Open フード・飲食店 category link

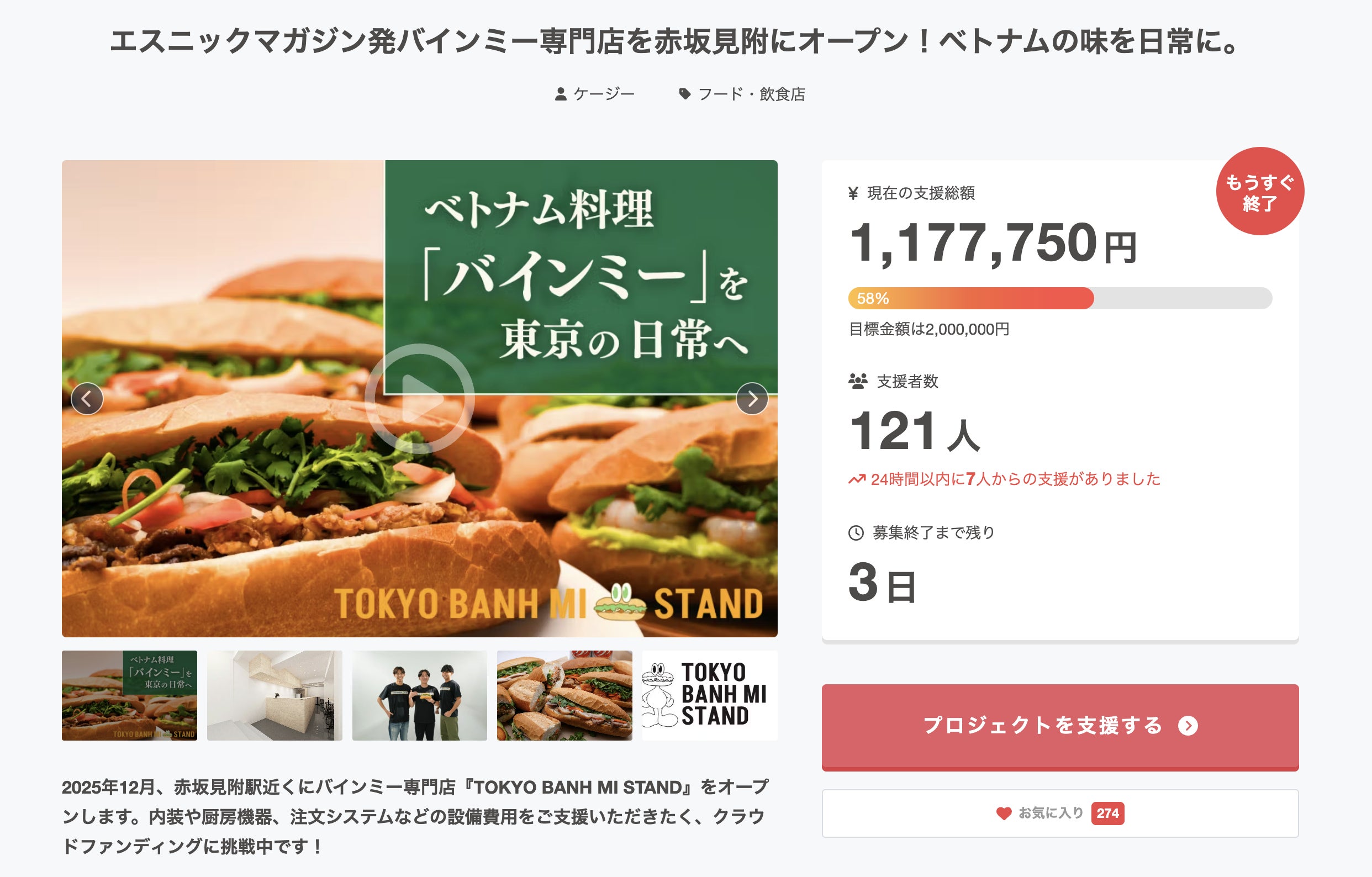(x=751, y=94)
